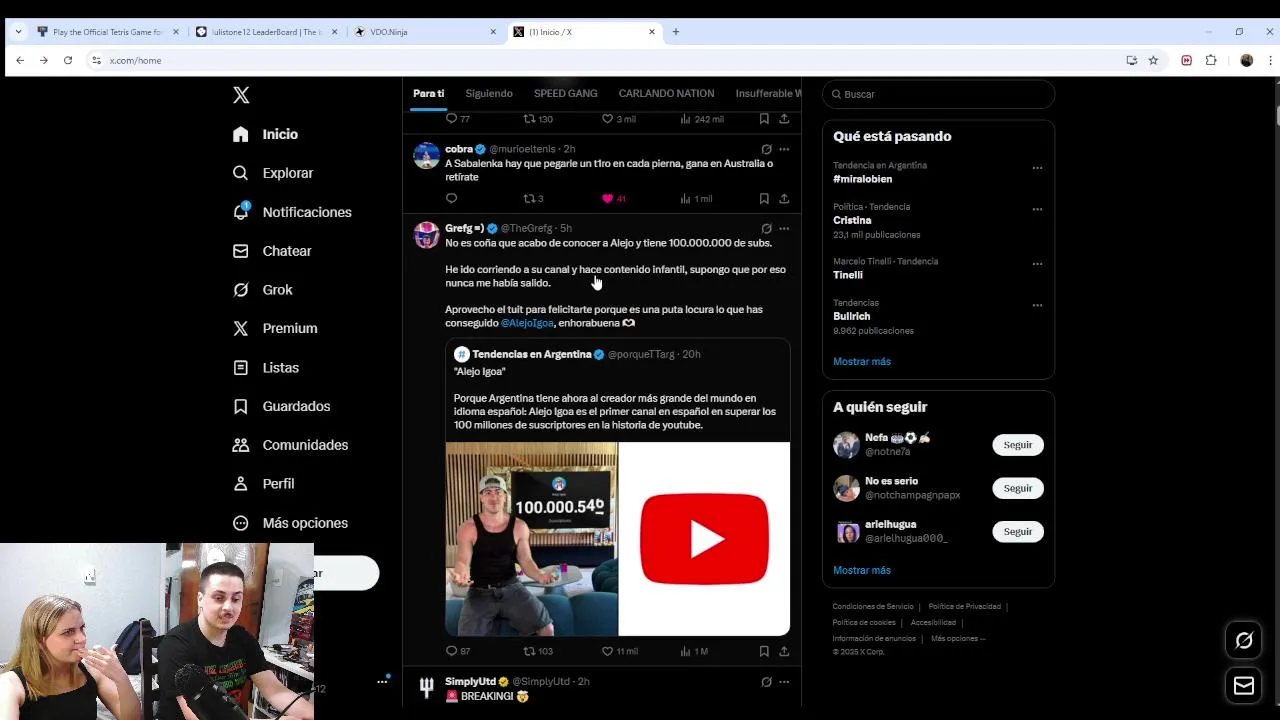Open Premium in sidebar
1280x720 pixels.
pos(274,328)
